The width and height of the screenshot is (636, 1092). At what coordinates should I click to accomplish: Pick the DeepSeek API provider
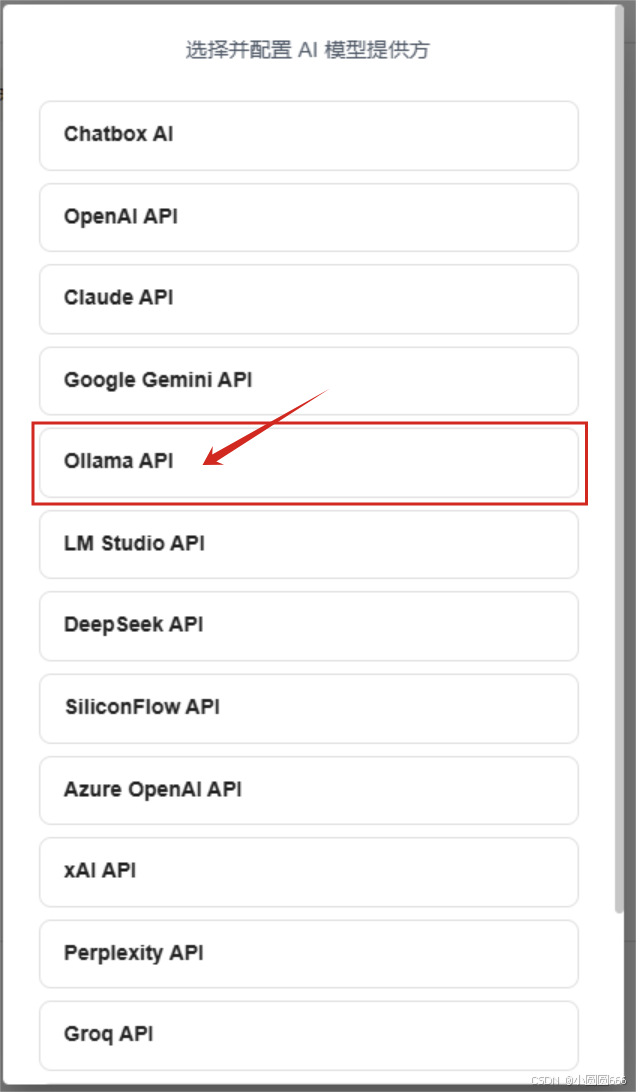[309, 626]
